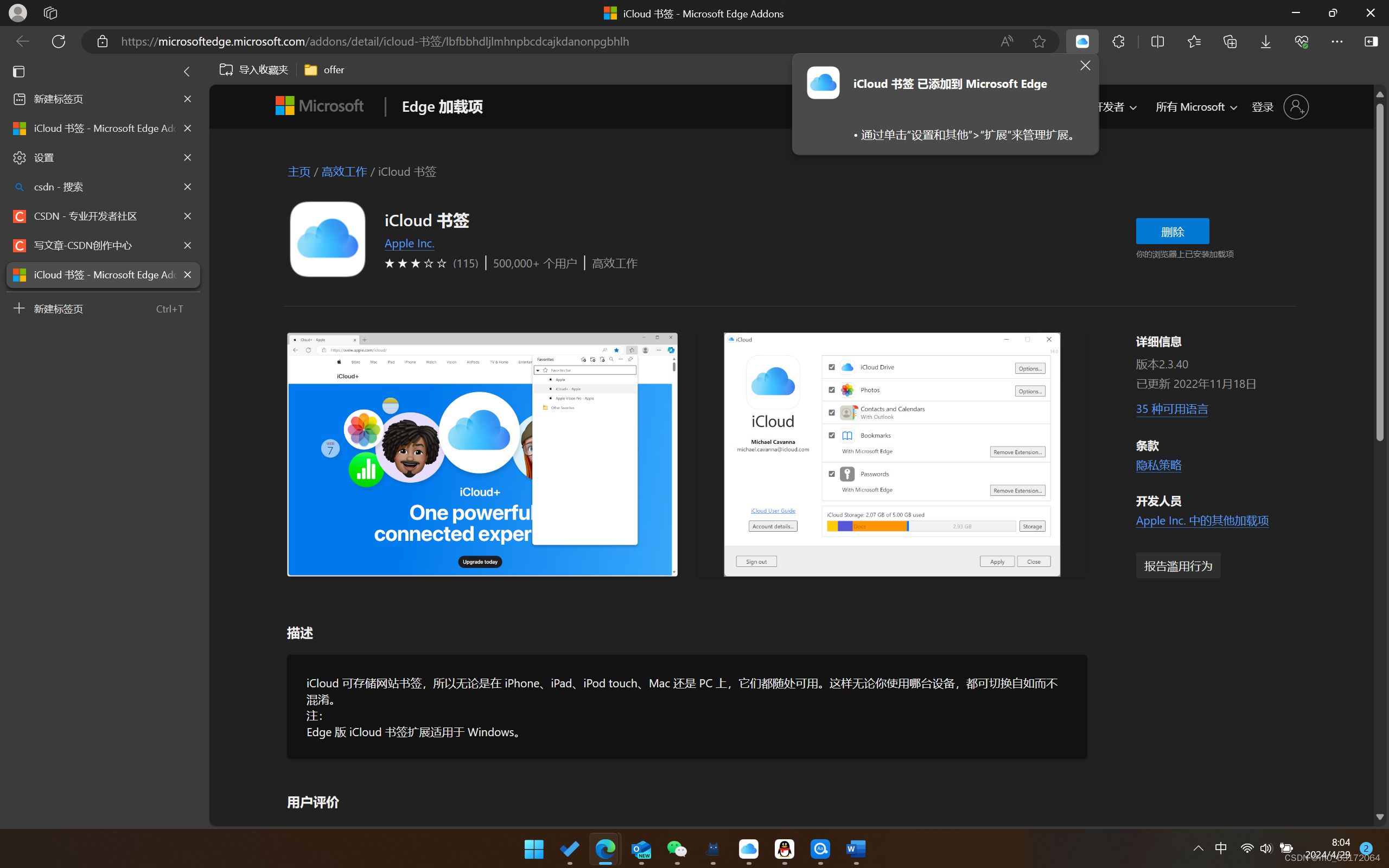Close the extension added notification popup
1389x868 pixels.
coord(1085,66)
